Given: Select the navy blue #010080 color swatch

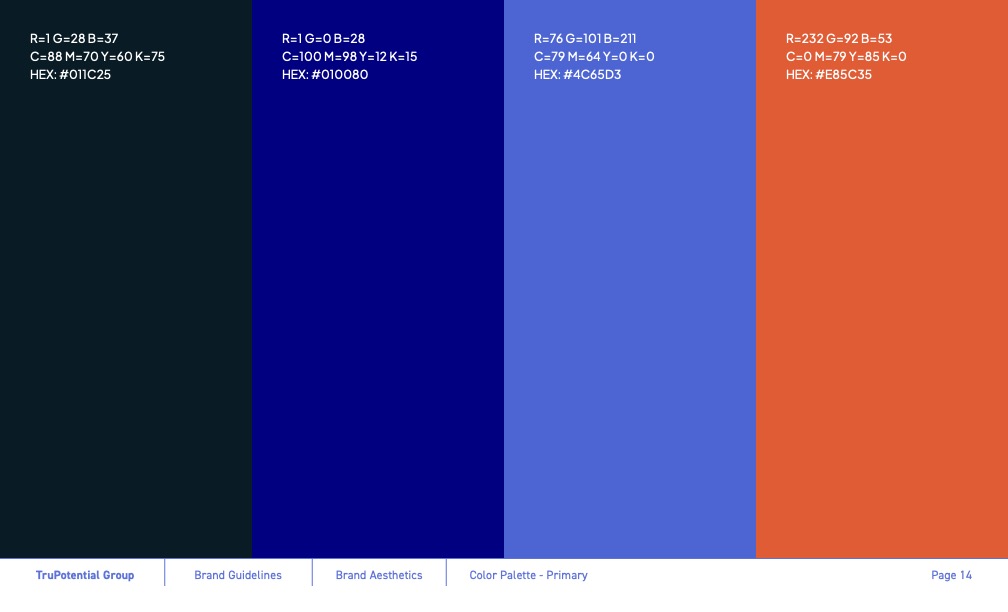Looking at the screenshot, I should [378, 300].
